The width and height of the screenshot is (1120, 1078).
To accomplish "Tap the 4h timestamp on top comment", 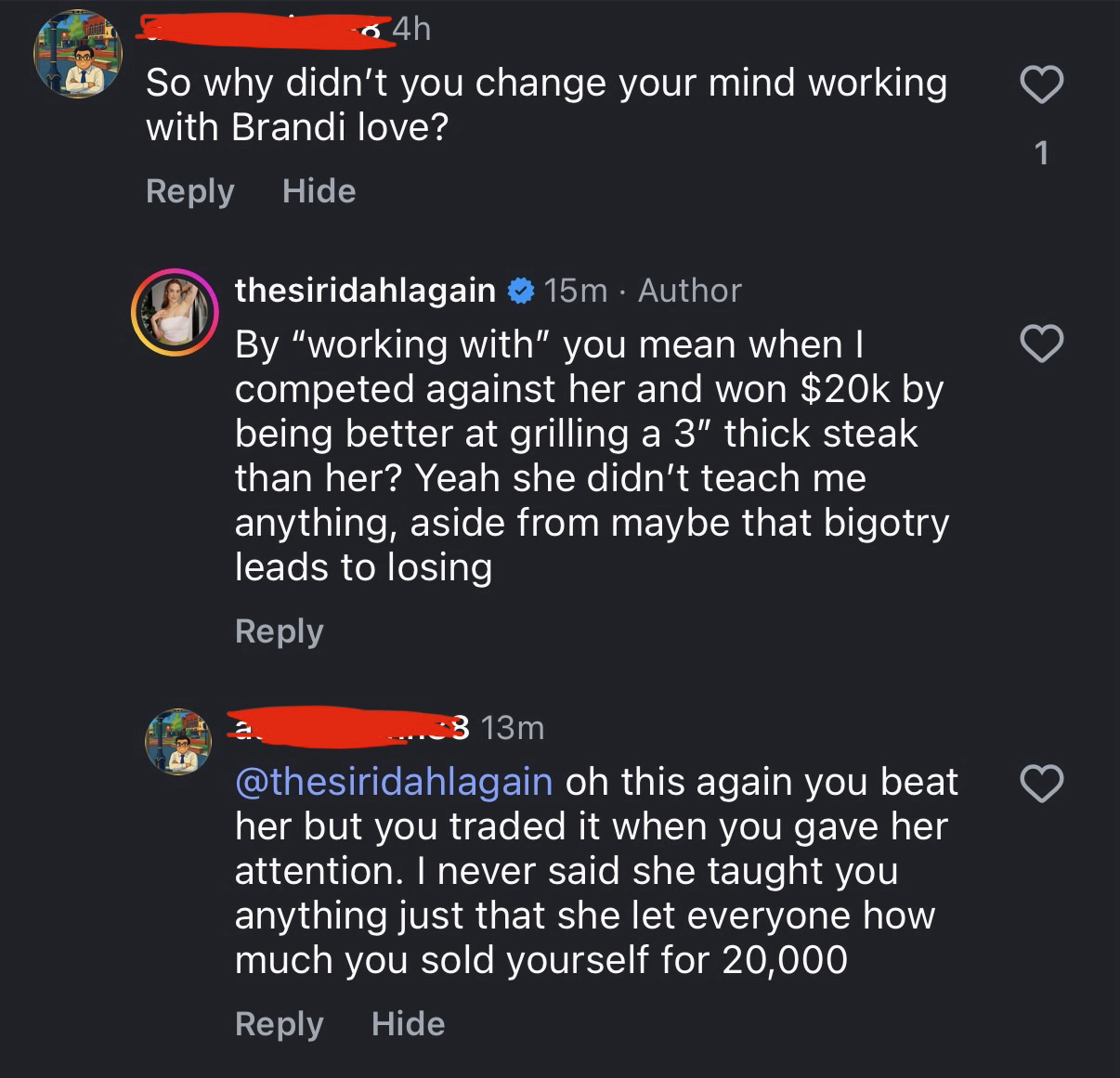I will pos(411,29).
